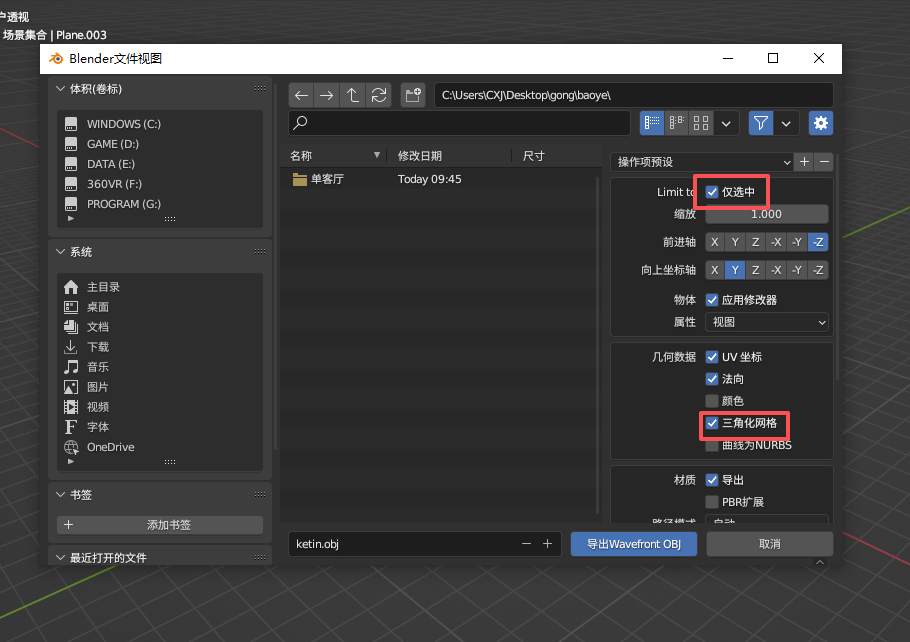Image resolution: width=910 pixels, height=642 pixels.
Task: Navigate up to the parent directory
Action: click(353, 95)
